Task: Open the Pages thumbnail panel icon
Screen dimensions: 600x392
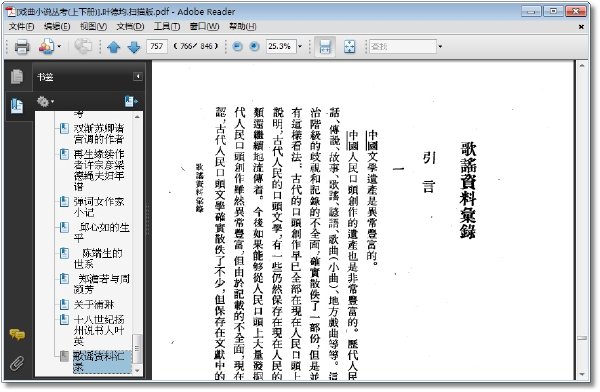Action: [x=17, y=76]
